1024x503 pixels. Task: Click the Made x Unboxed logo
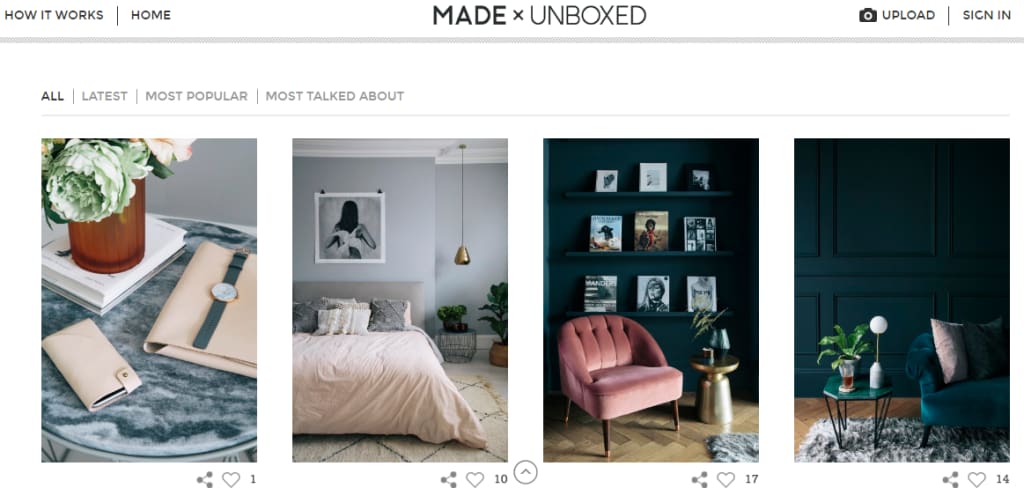pos(539,15)
